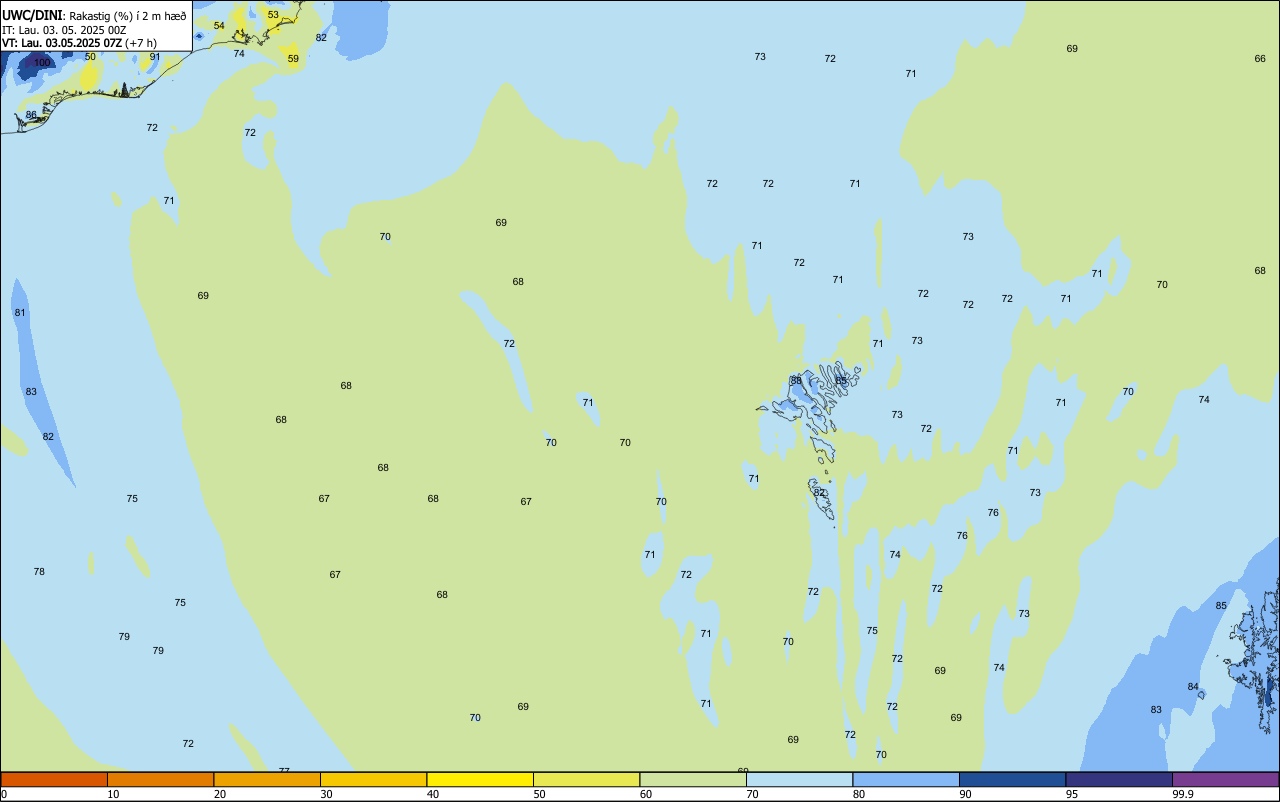Click the "10" legend tick label
Screen dimensions: 1280x802
tap(114, 794)
